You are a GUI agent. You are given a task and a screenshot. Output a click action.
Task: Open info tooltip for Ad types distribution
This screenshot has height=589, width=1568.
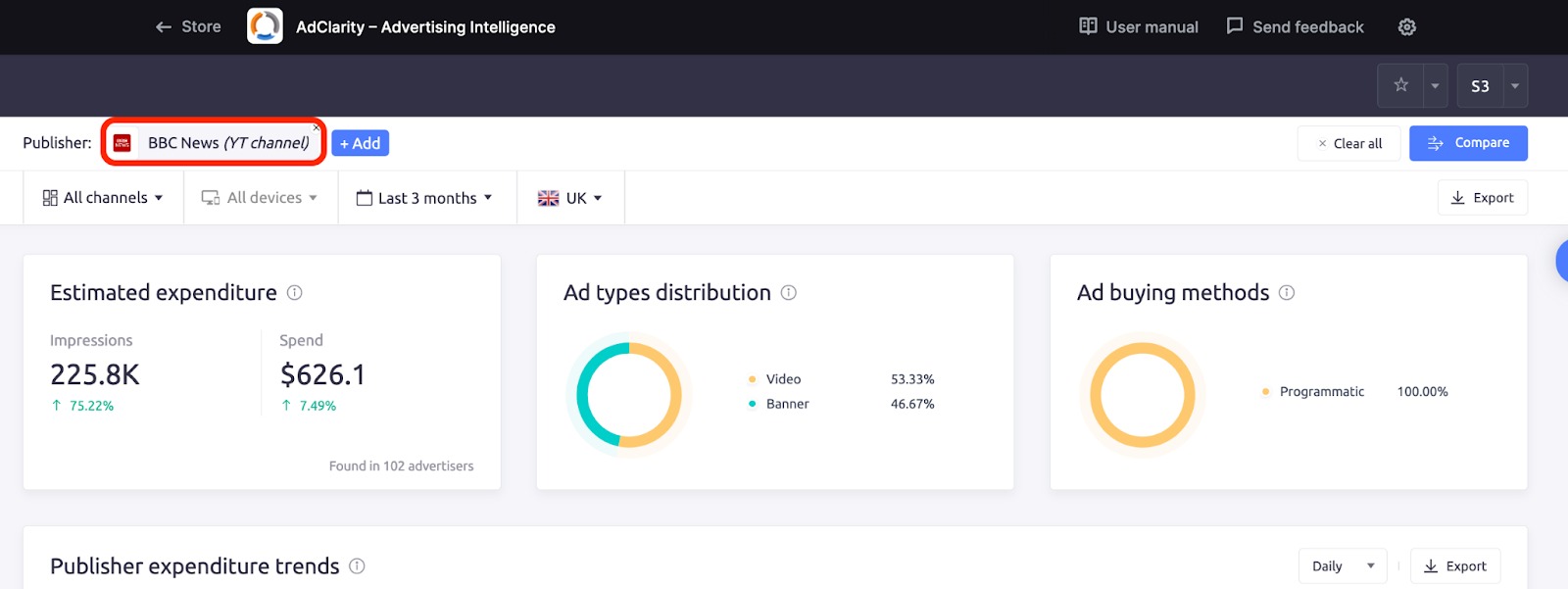pos(788,293)
